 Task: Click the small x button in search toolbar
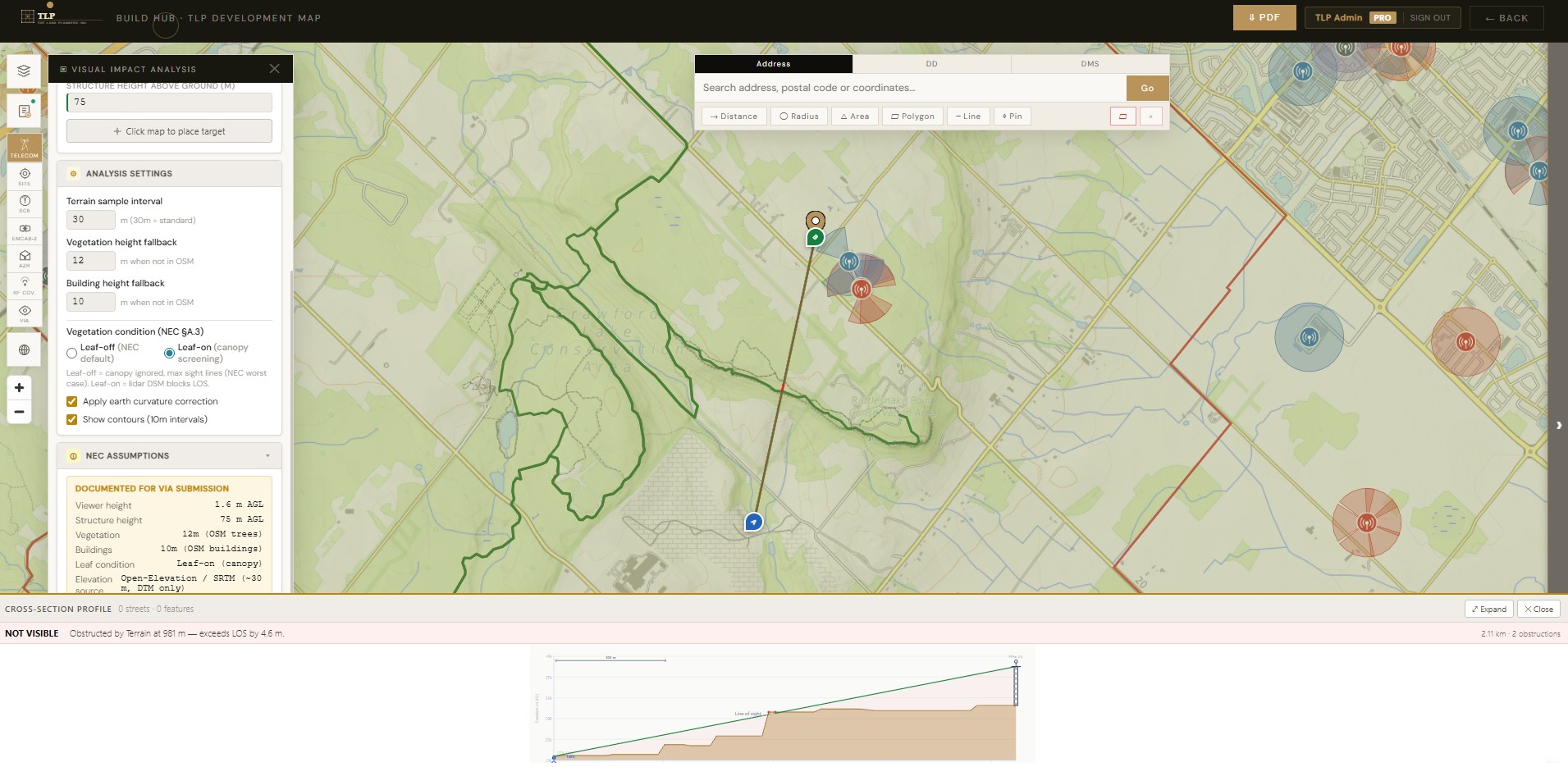click(1150, 116)
